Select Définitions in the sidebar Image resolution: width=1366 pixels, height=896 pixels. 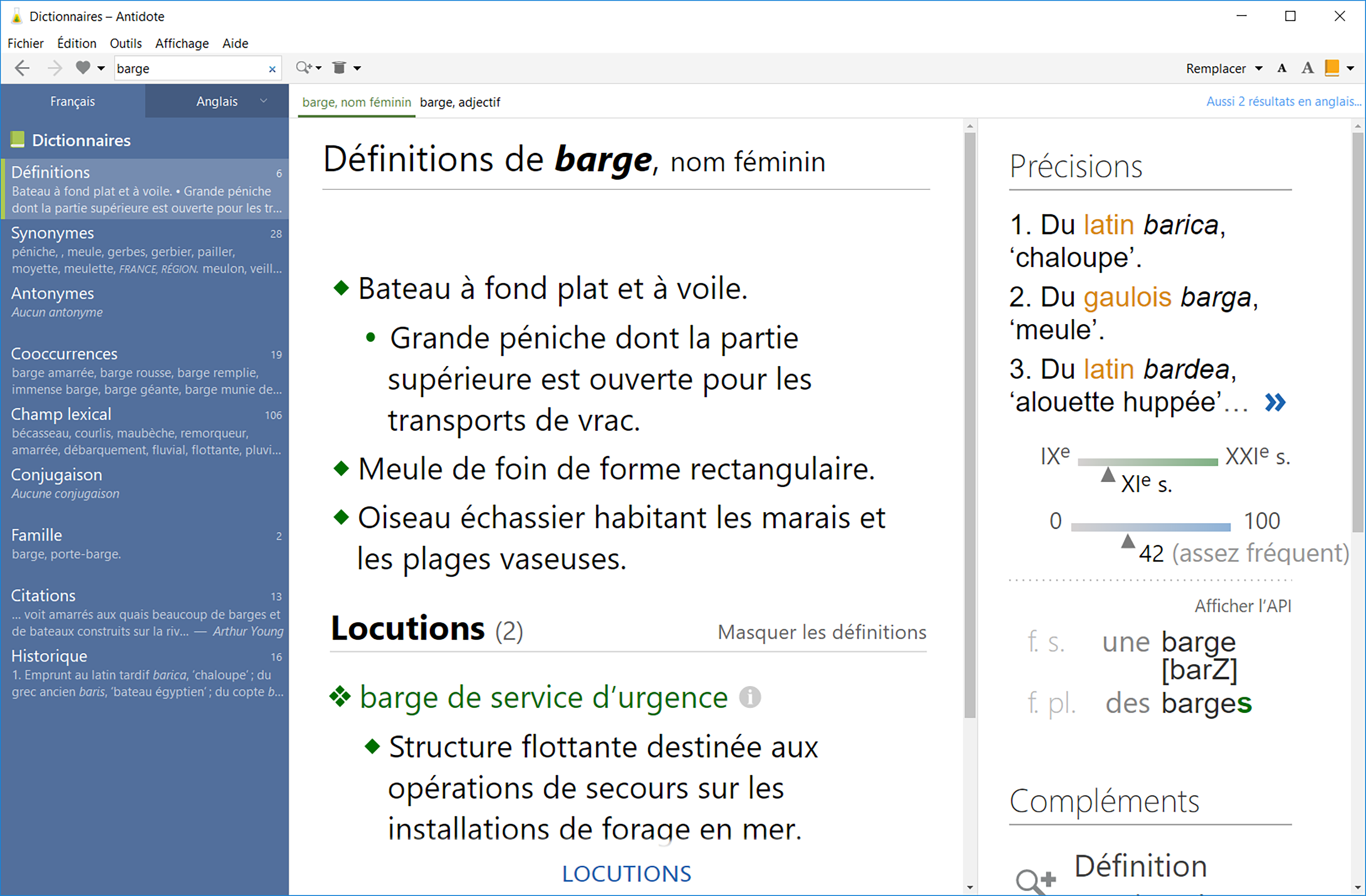tap(144, 189)
